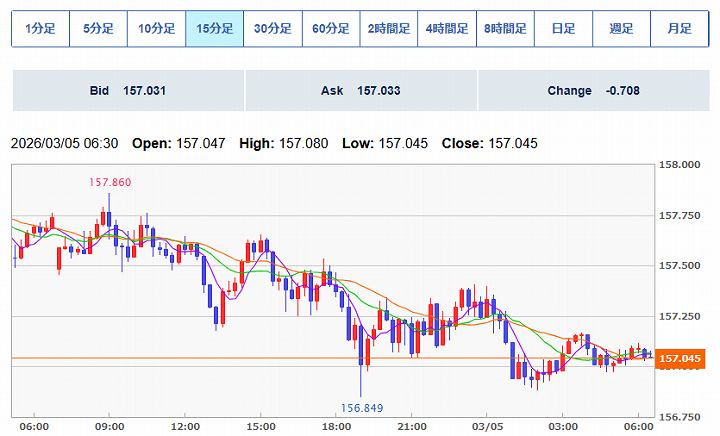Click the Change -0.708 panel
Screen dimensions: 720x436
coord(593,91)
